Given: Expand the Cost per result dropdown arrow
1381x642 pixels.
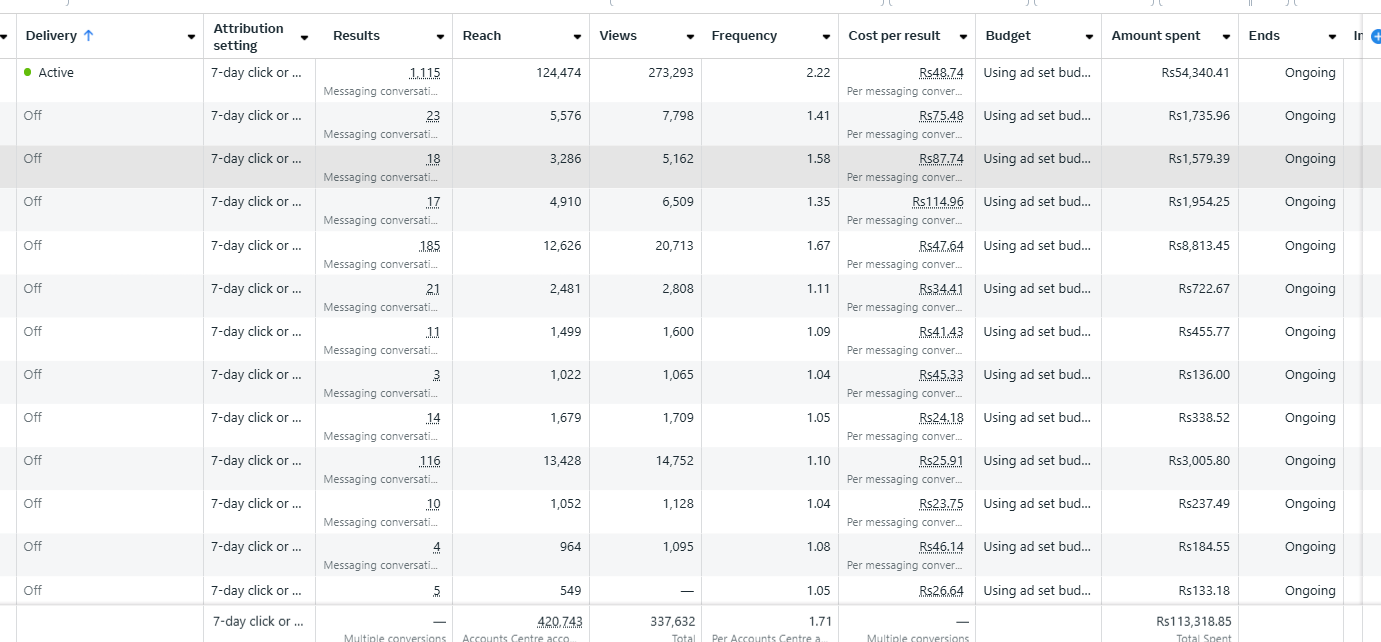Looking at the screenshot, I should tap(963, 37).
